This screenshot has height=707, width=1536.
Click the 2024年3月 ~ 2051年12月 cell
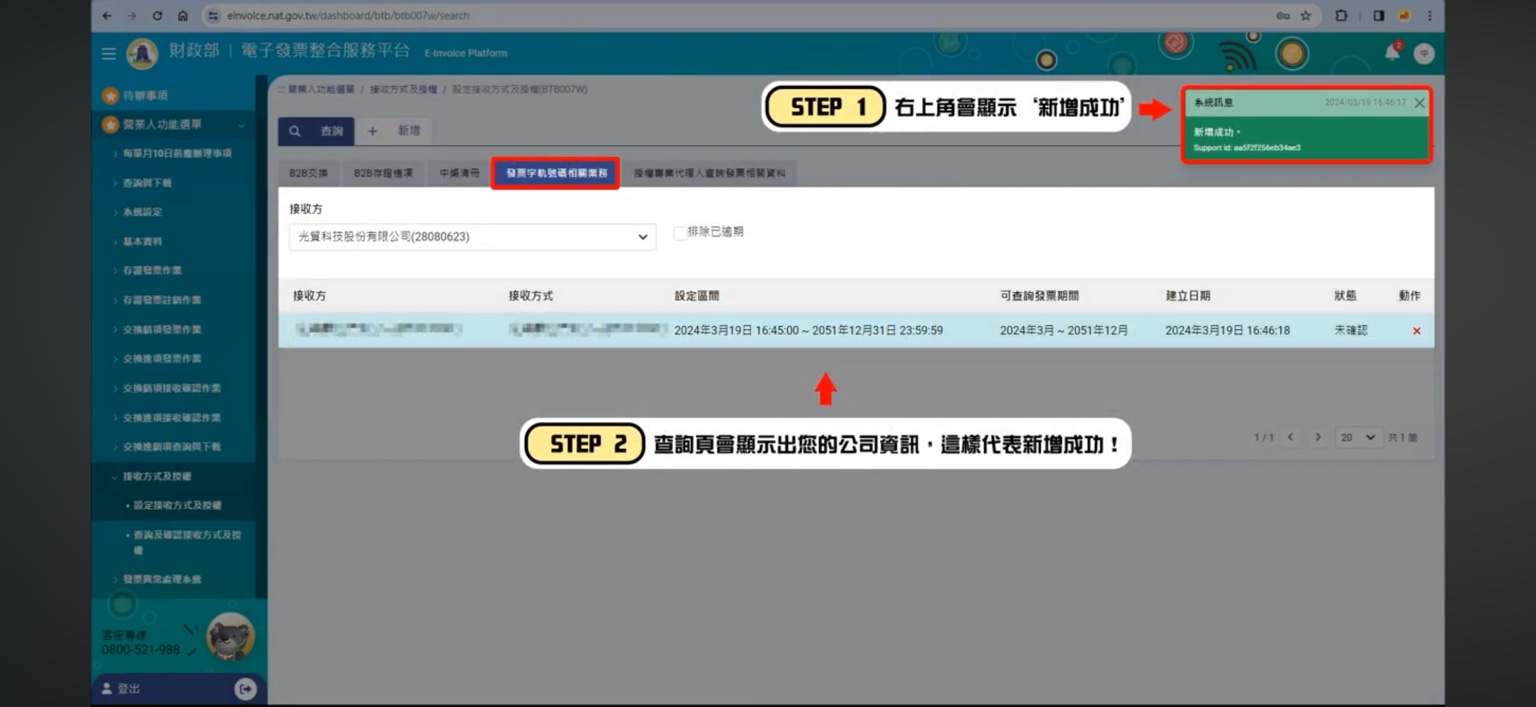pyautogui.click(x=1064, y=330)
